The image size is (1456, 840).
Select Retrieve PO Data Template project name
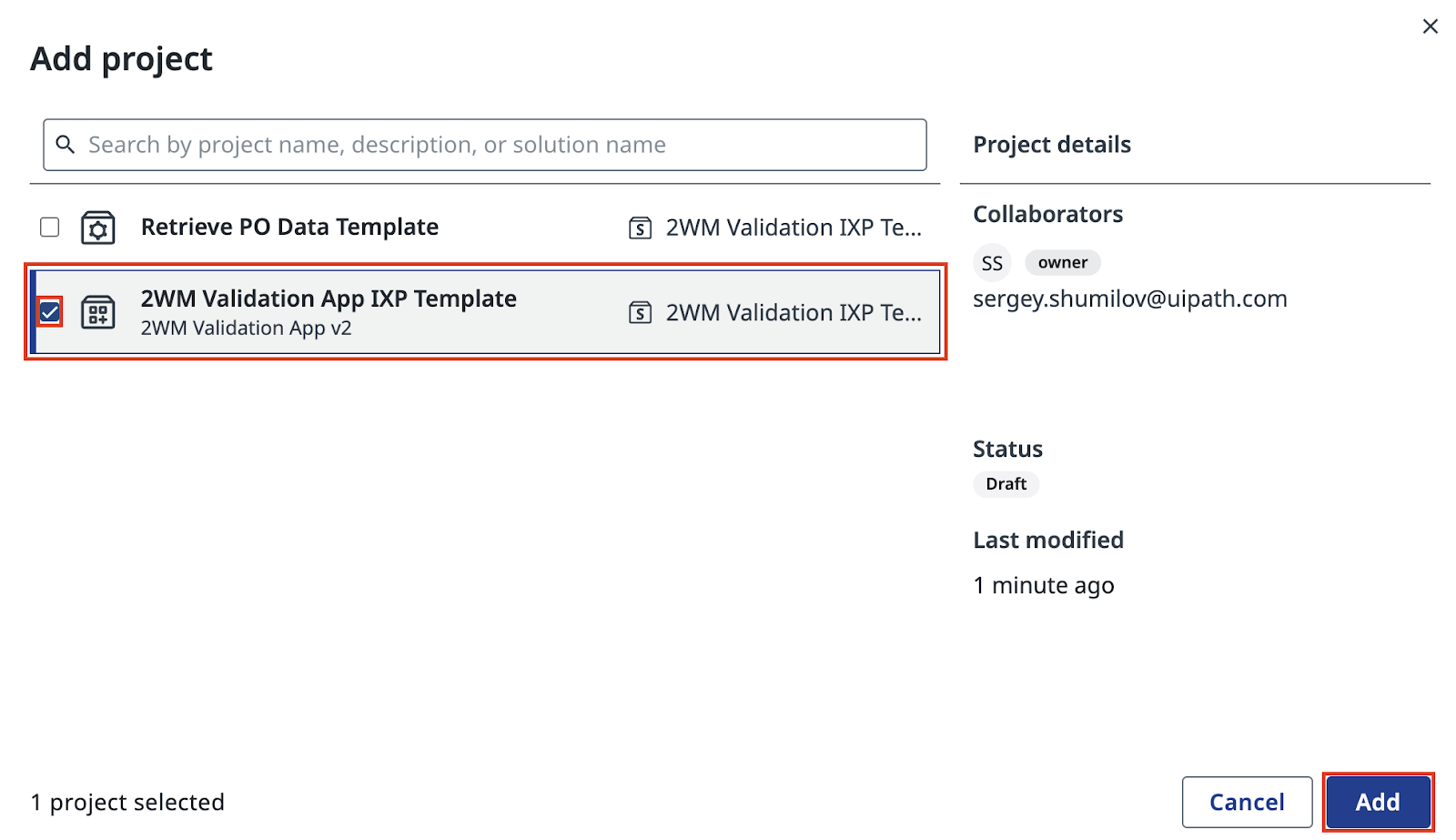(289, 227)
